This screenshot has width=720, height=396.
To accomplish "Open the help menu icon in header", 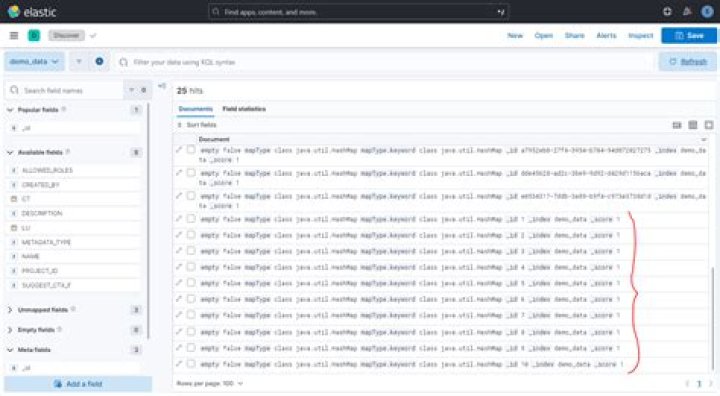I will pyautogui.click(x=667, y=12).
